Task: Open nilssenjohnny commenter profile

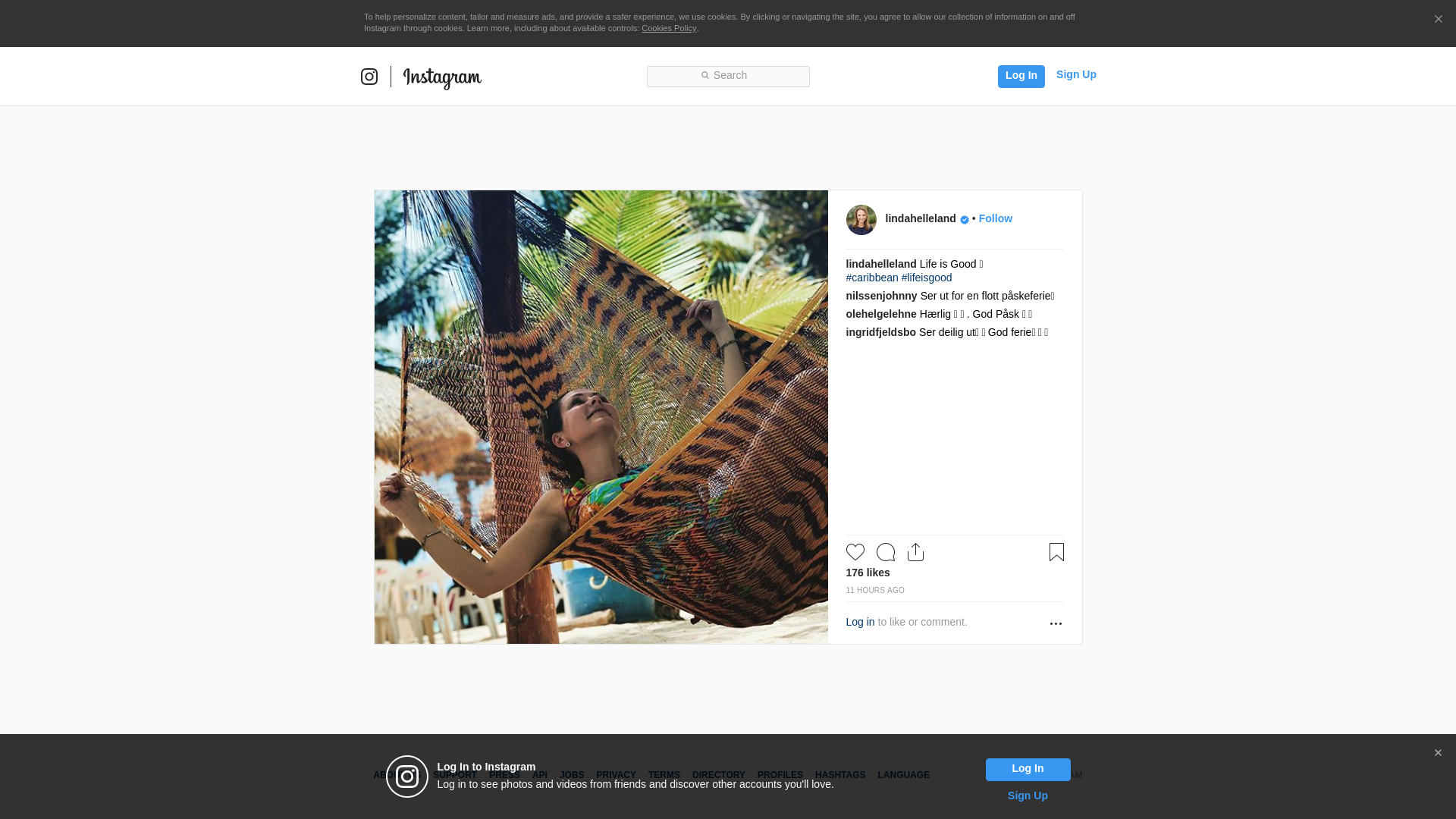Action: pyautogui.click(x=881, y=296)
